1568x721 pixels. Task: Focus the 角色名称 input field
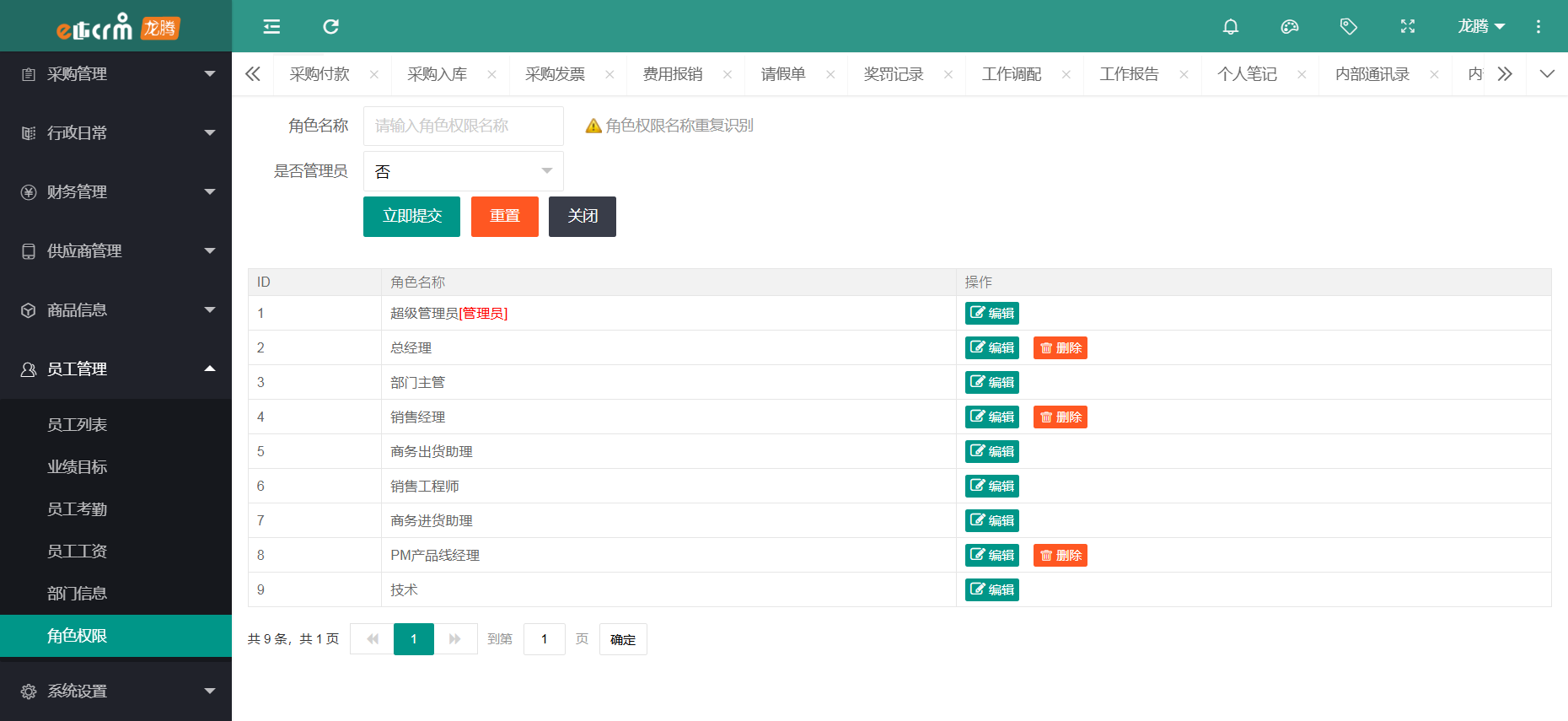coord(463,126)
